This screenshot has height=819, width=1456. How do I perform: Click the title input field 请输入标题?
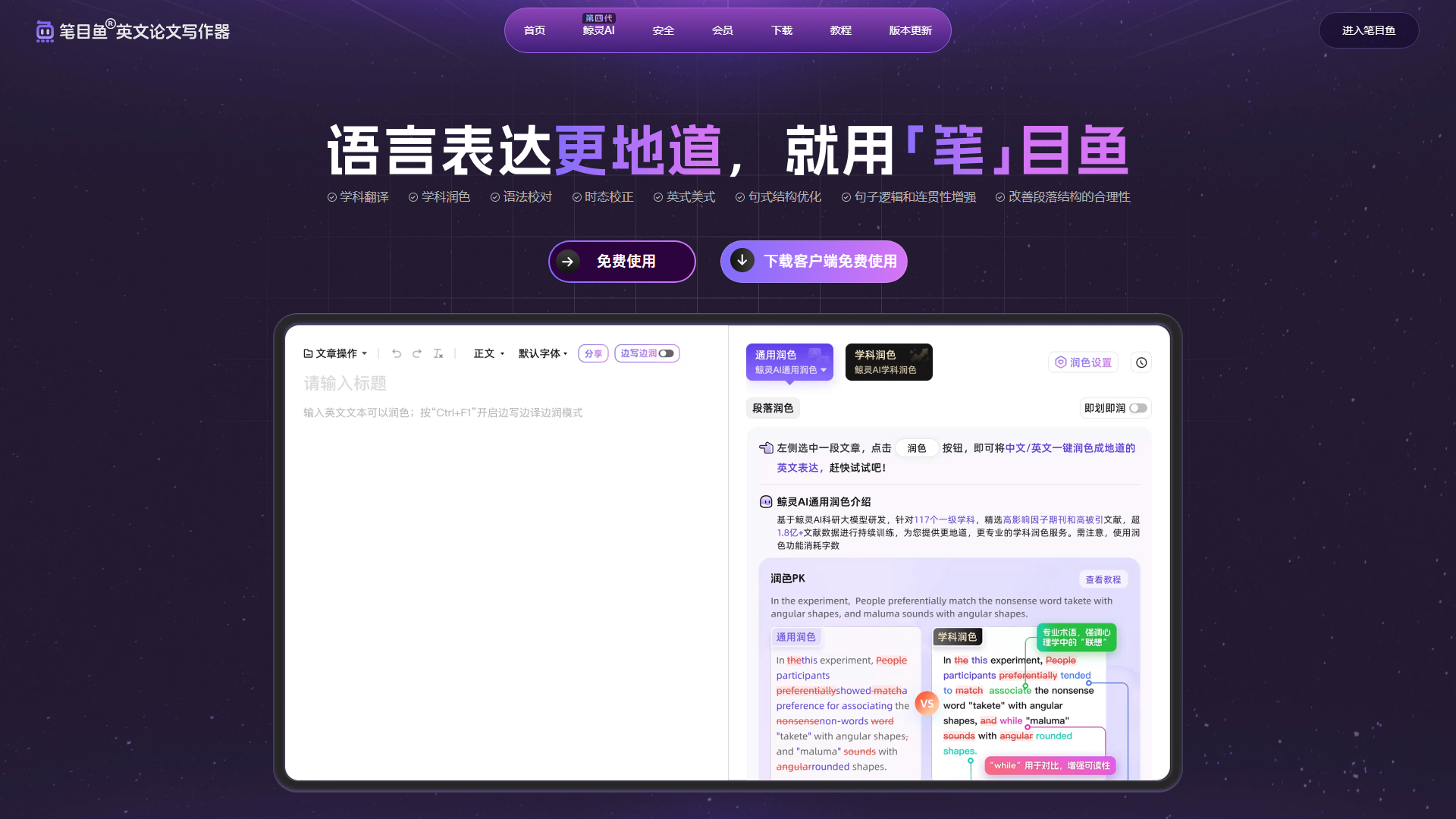pyautogui.click(x=345, y=384)
